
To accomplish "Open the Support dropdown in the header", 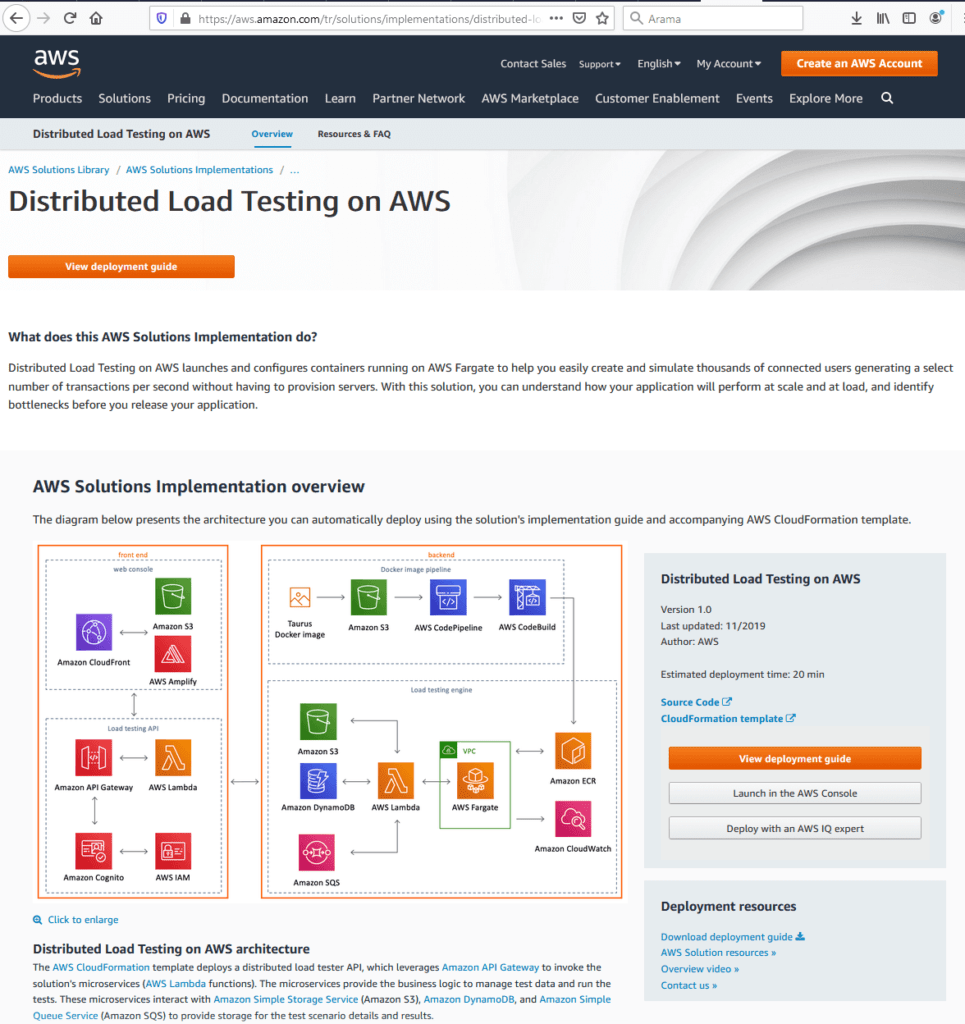I will coord(598,63).
